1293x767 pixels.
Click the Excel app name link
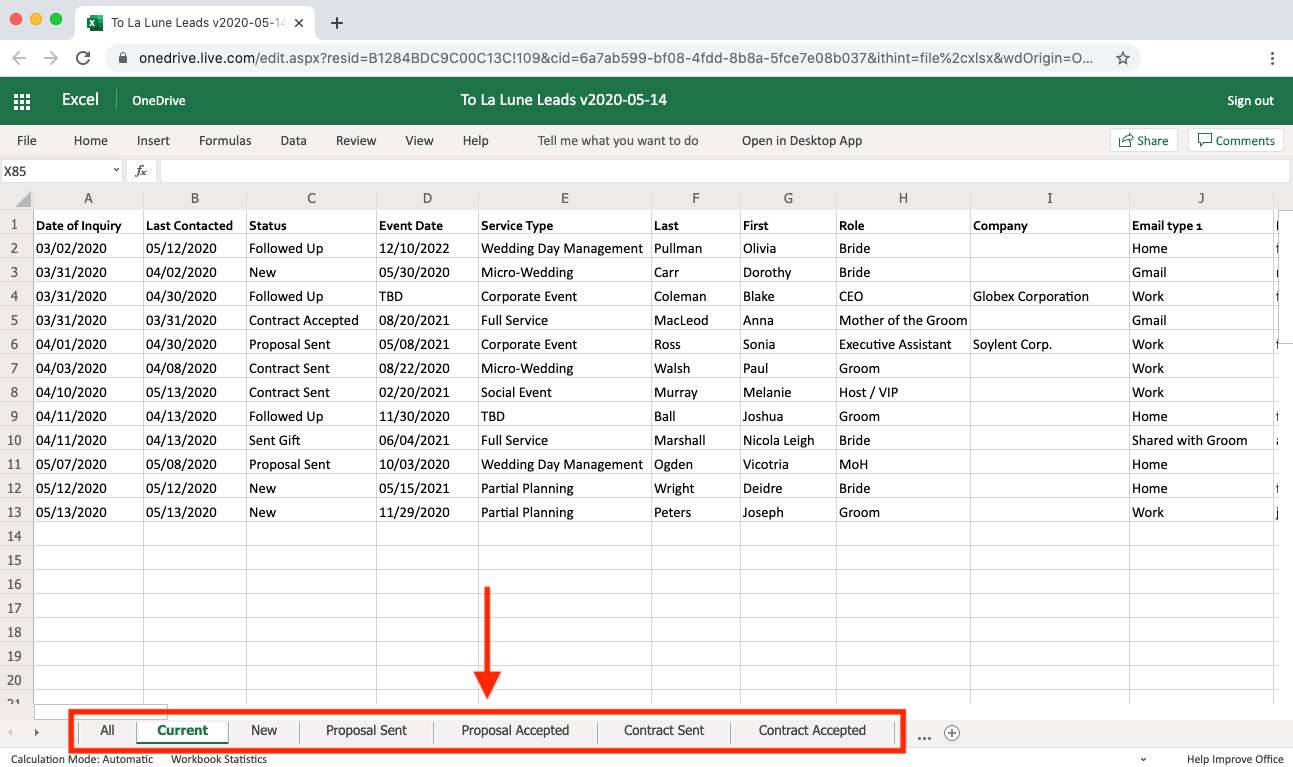(x=80, y=100)
